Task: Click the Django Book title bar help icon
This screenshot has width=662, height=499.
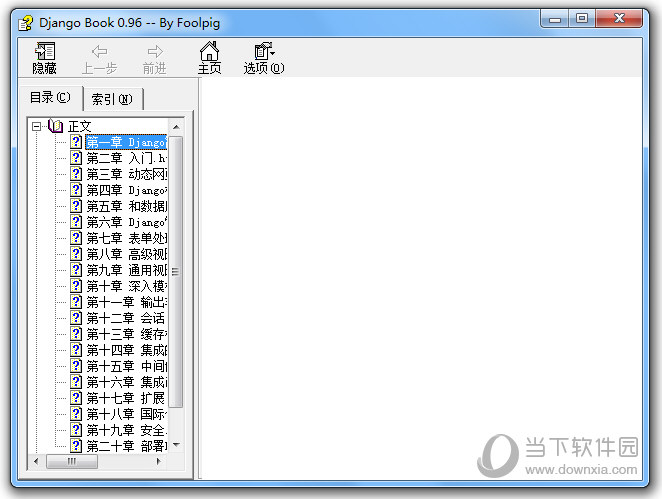Action: pyautogui.click(x=25, y=23)
